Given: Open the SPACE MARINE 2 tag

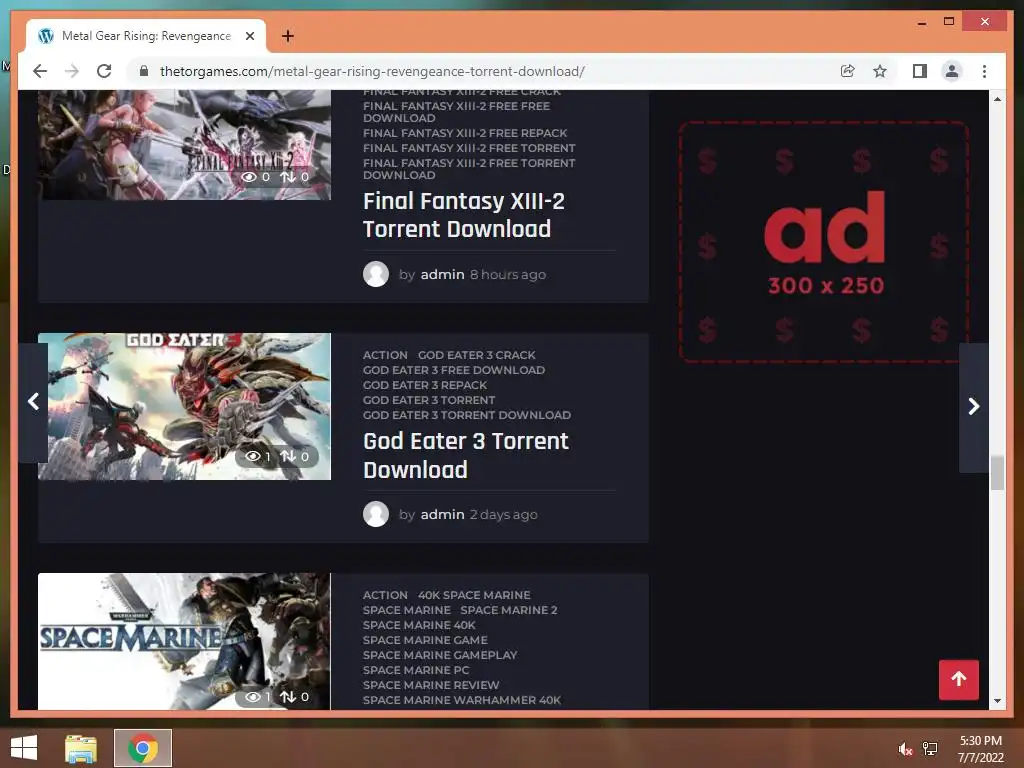Looking at the screenshot, I should point(509,611).
